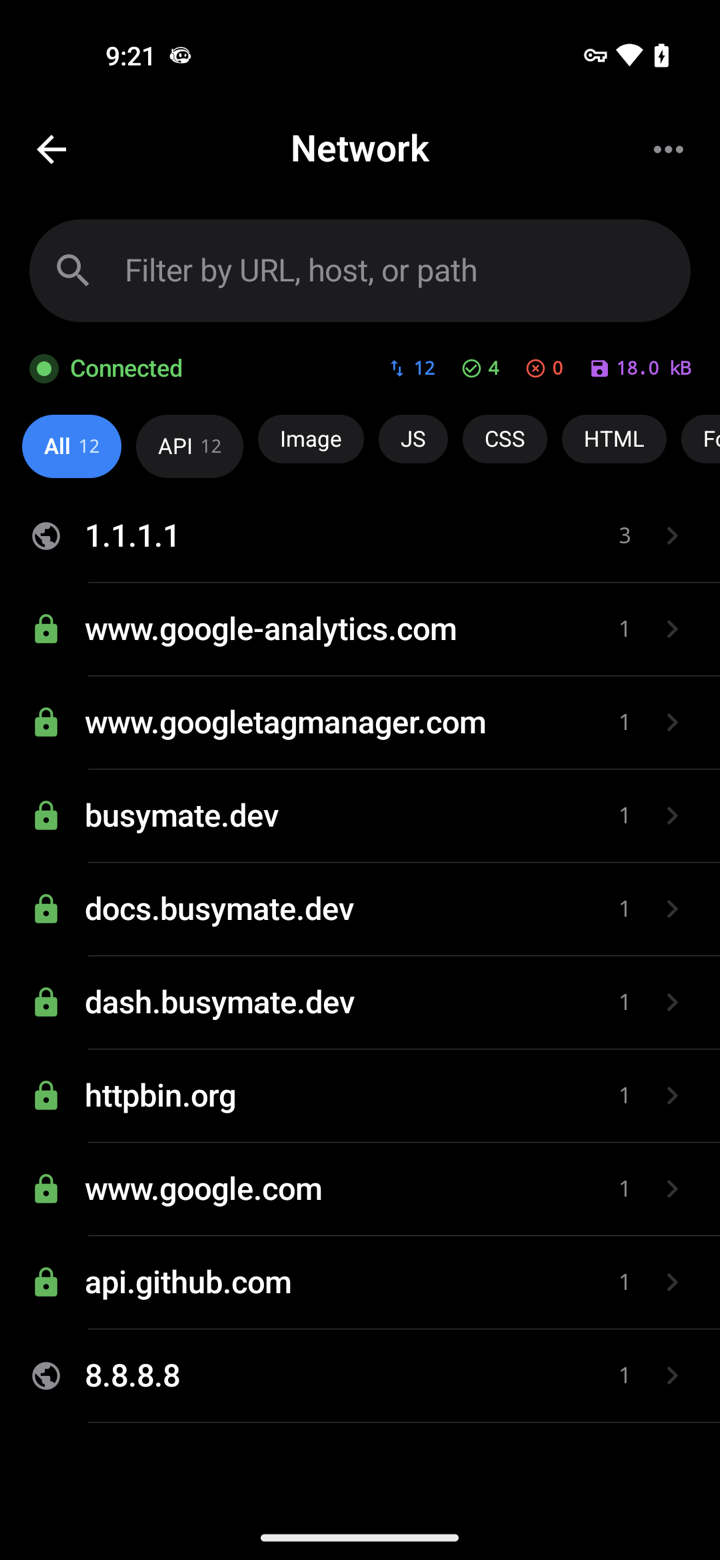Screen dimensions: 720x1560
Task: Expand busymate.dev row chevron
Action: (x=672, y=816)
